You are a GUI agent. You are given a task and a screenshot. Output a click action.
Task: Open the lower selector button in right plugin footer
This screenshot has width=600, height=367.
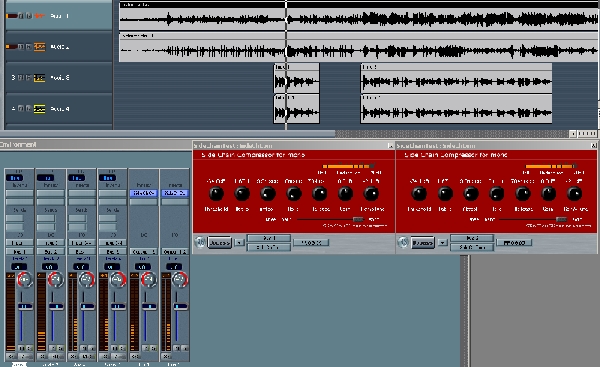tap(472, 247)
